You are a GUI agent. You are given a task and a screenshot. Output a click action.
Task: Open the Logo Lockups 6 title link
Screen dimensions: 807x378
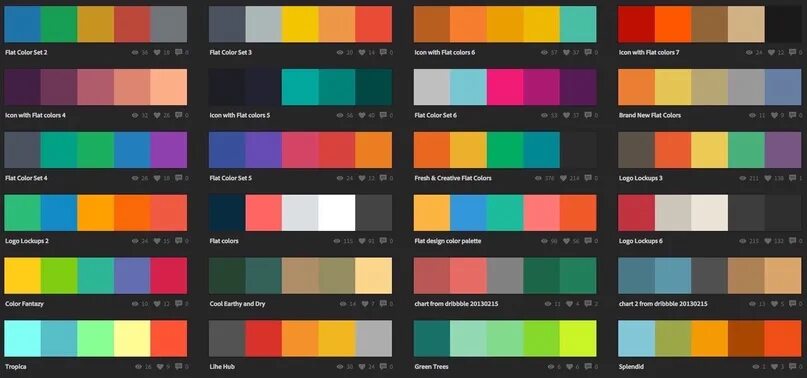click(x=641, y=241)
